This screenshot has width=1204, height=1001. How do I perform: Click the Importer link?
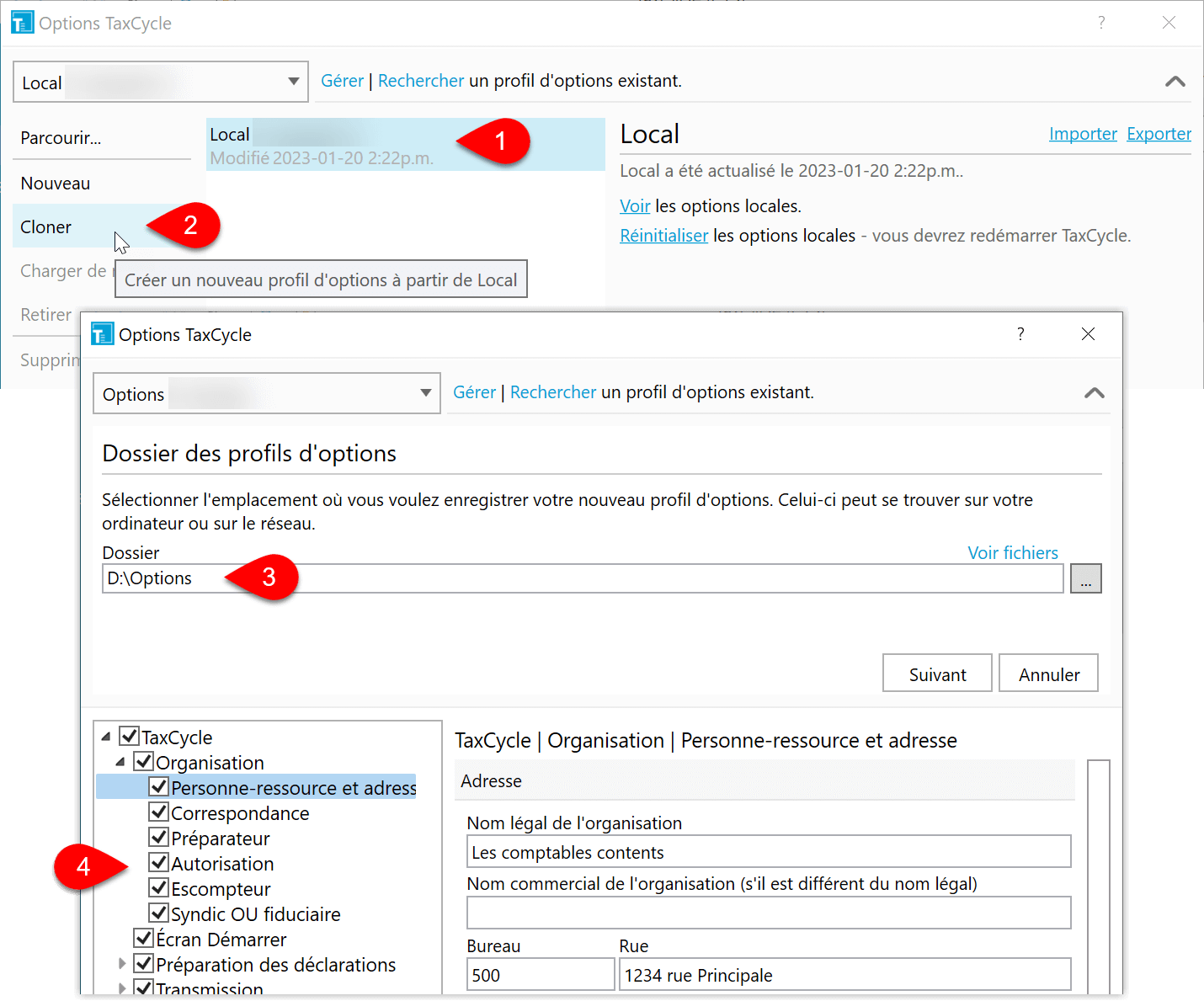pos(1083,134)
